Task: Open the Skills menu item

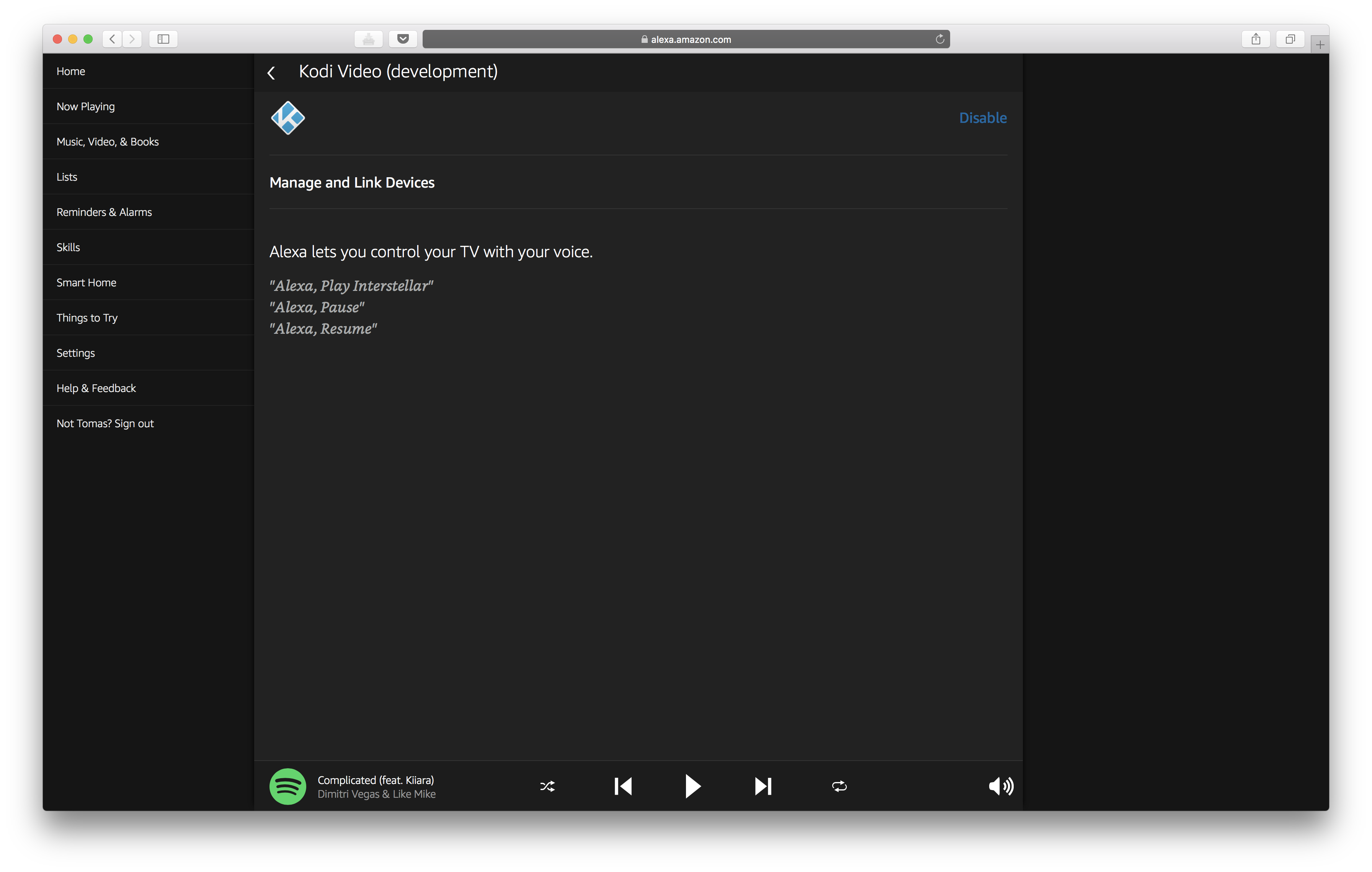Action: [x=148, y=247]
